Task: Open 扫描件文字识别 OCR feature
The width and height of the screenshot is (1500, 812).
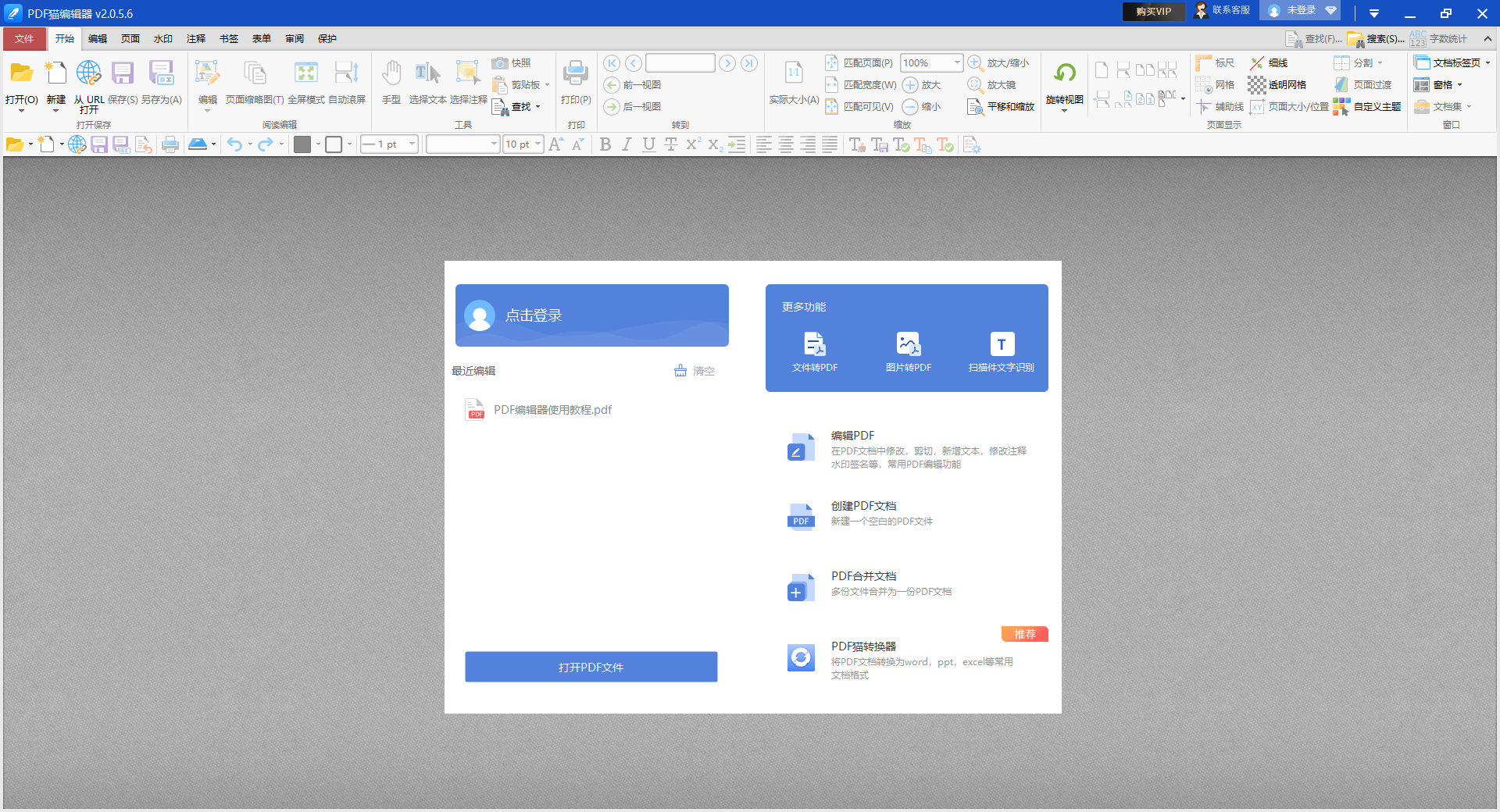Action: click(1002, 352)
